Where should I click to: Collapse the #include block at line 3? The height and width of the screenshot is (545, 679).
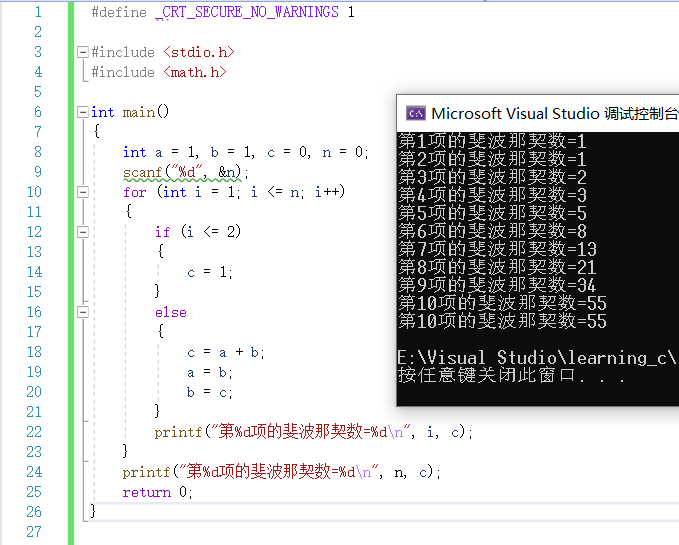(83, 52)
